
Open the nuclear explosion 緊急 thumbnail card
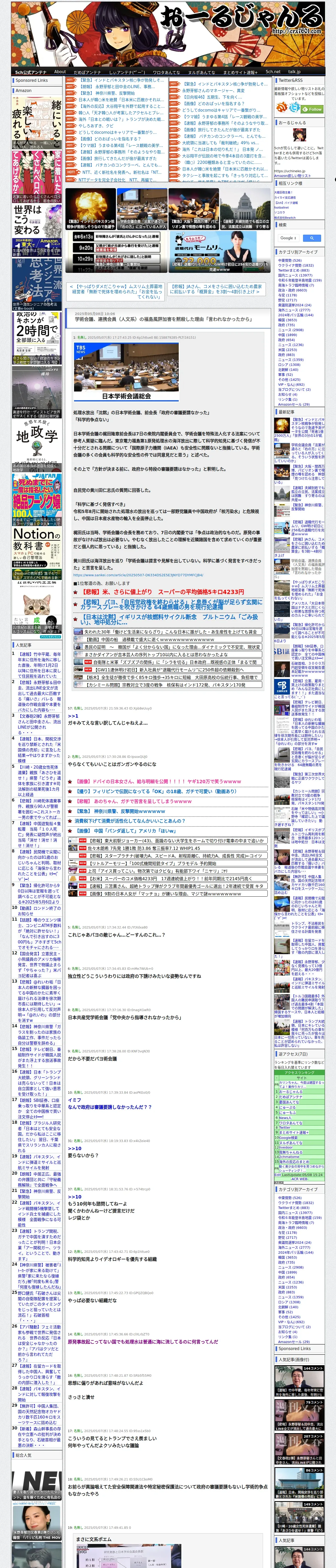[90, 209]
